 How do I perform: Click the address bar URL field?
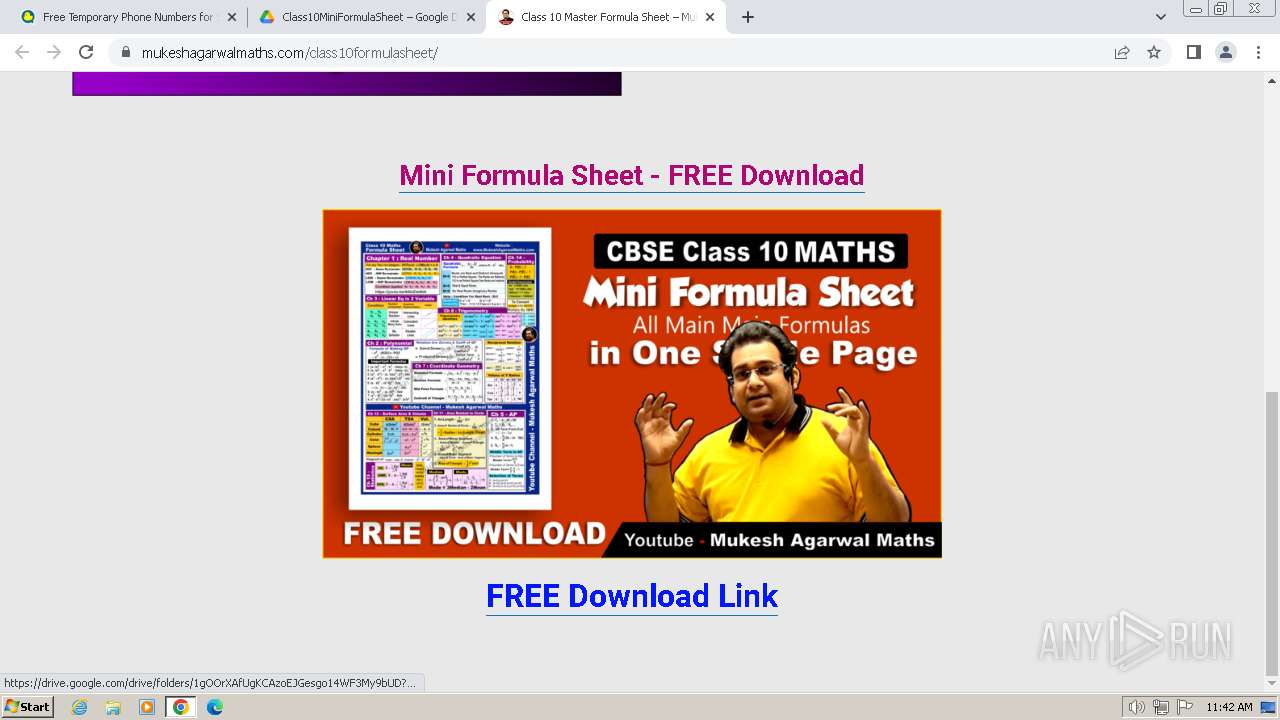click(620, 52)
